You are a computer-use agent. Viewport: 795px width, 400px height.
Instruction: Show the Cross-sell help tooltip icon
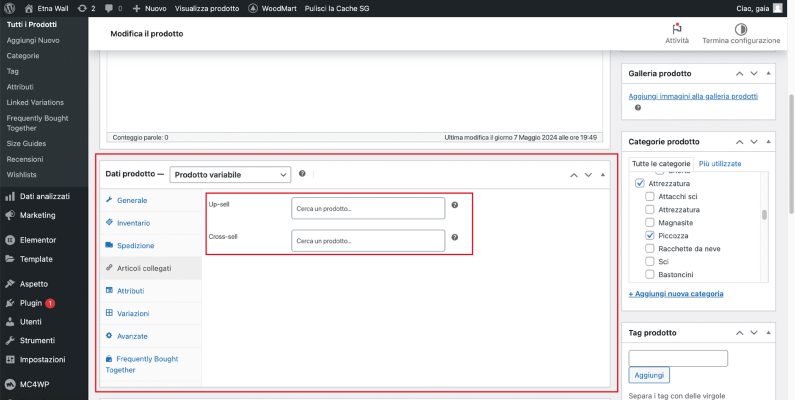pyautogui.click(x=455, y=237)
